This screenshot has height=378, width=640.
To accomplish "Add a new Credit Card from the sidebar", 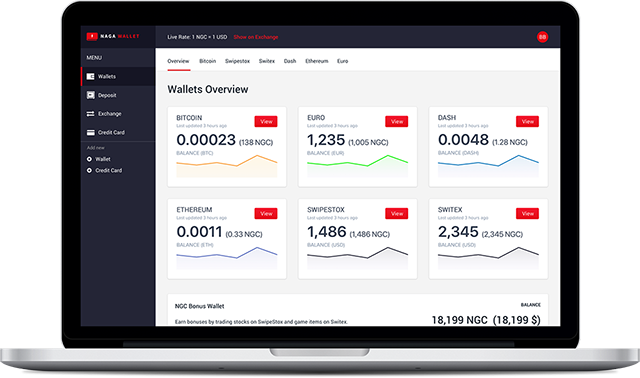I will [x=104, y=171].
